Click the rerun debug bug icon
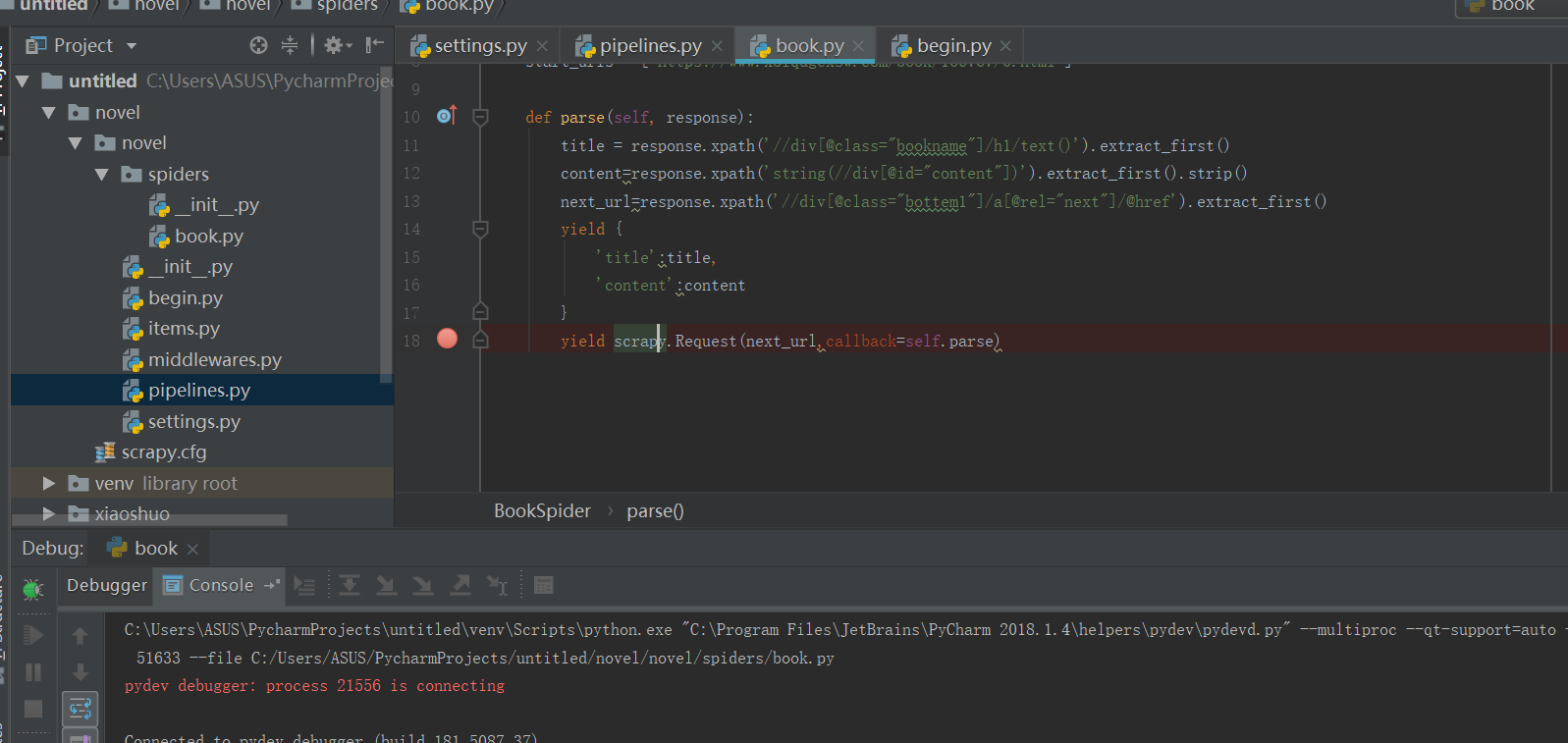1568x743 pixels. click(x=32, y=589)
